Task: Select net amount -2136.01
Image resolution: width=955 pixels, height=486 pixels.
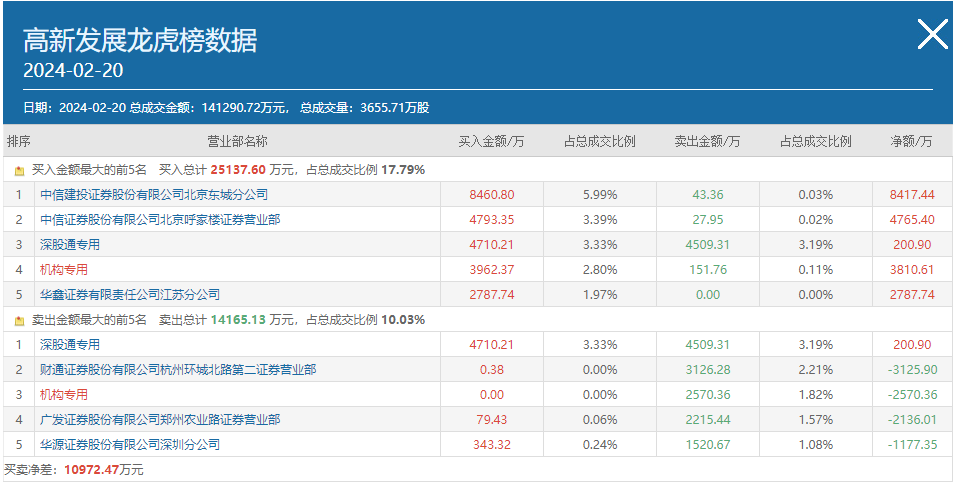Action: [912, 420]
